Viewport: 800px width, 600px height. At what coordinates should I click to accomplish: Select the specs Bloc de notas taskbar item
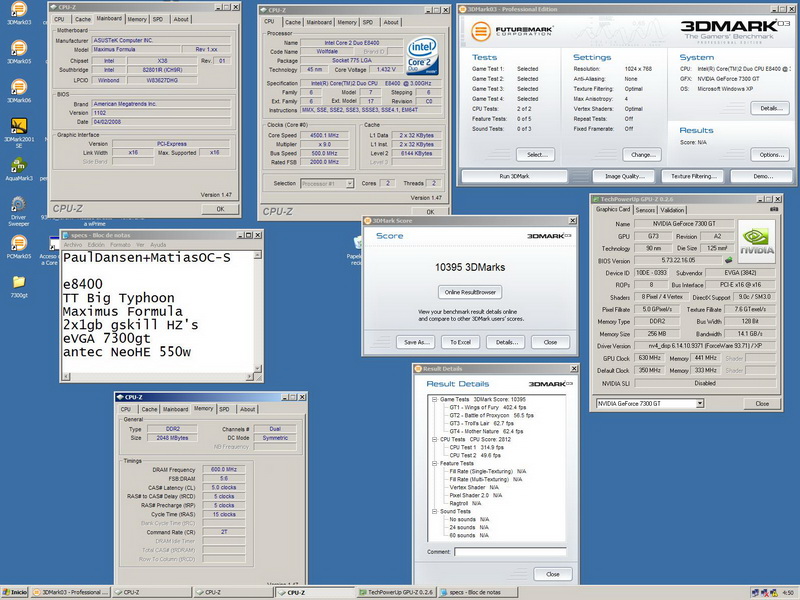coord(478,592)
